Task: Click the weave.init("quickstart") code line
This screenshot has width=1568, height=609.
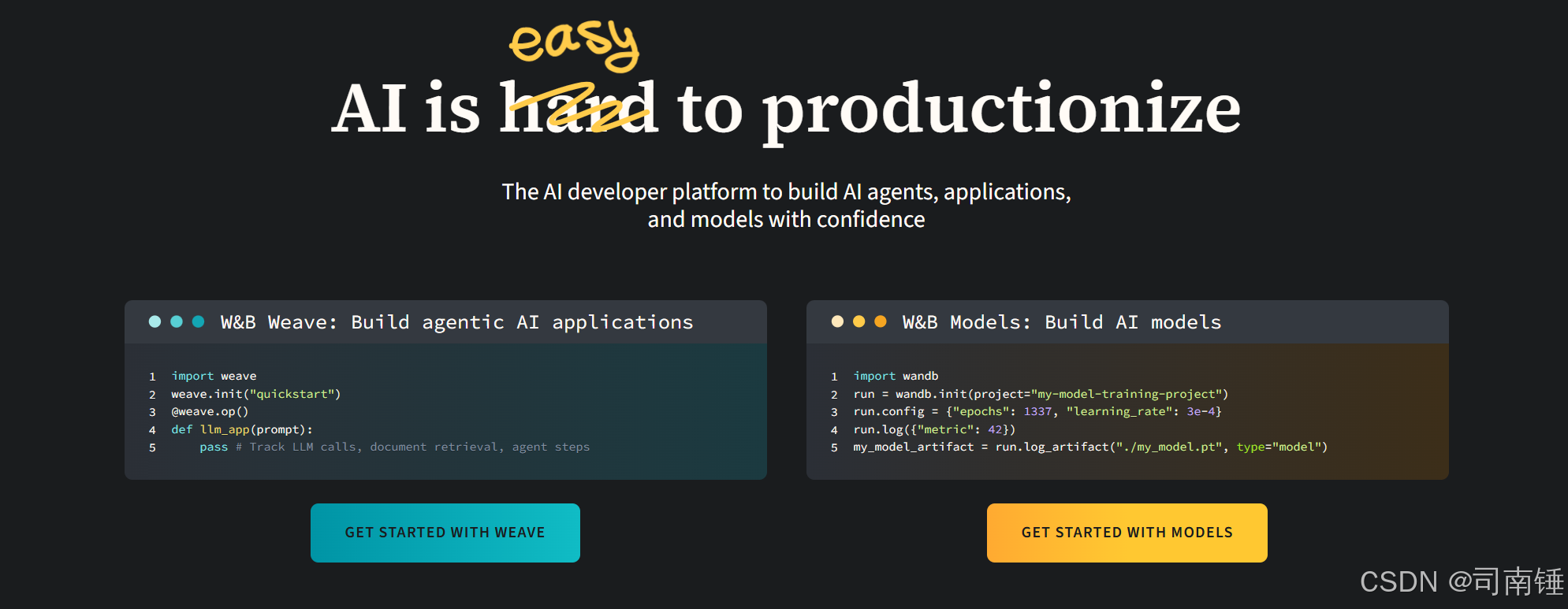Action: (x=256, y=394)
